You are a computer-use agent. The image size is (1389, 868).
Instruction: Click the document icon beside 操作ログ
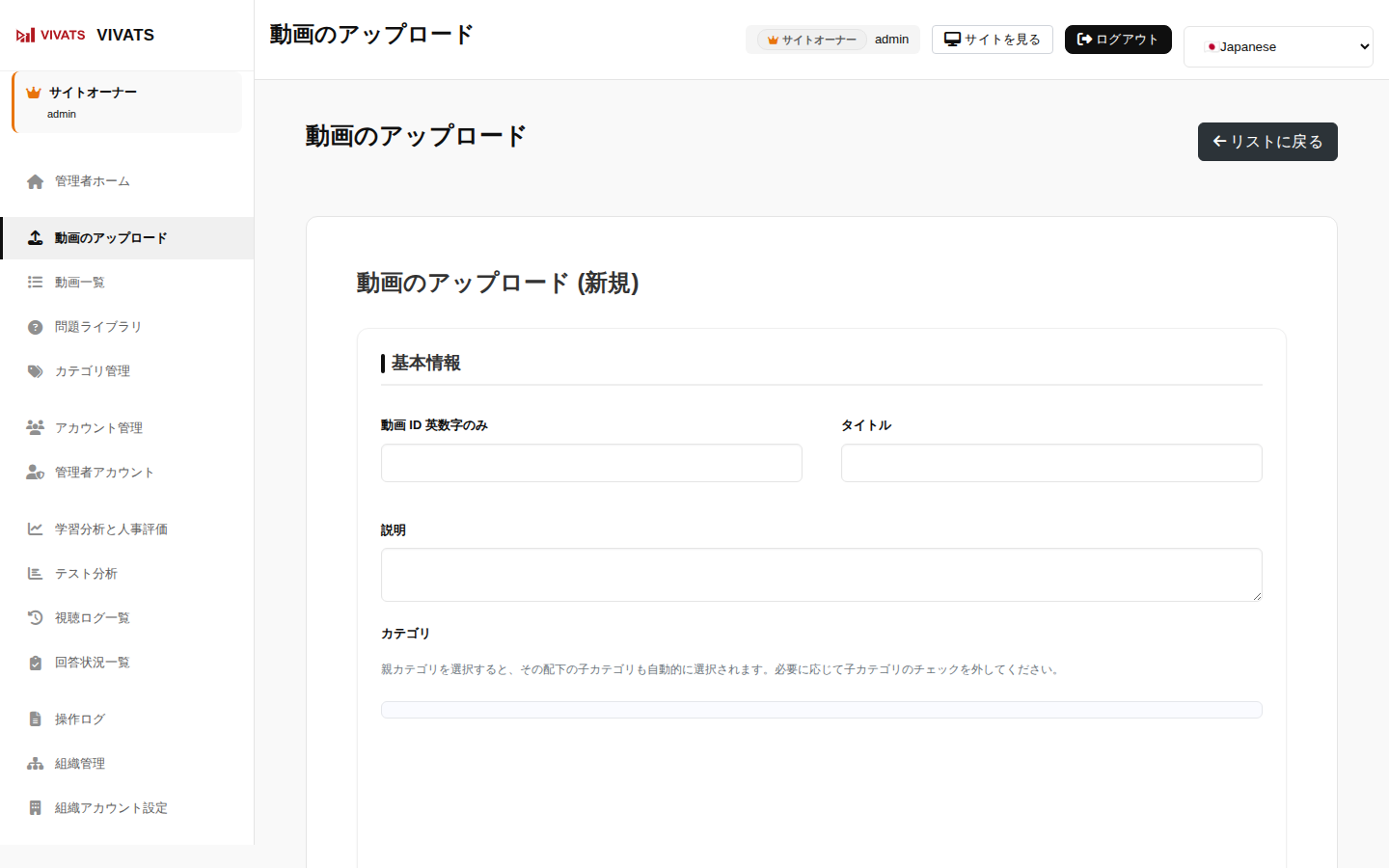(36, 719)
